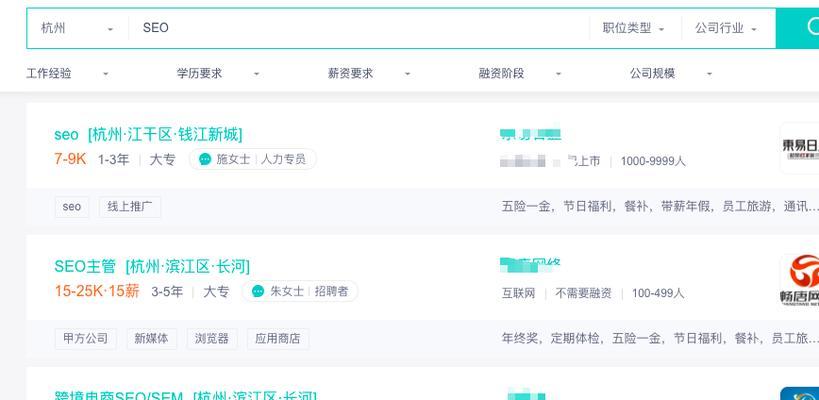
Task: Click benefits text starting with 年终奖，定期体检
Action: pyautogui.click(x=660, y=339)
